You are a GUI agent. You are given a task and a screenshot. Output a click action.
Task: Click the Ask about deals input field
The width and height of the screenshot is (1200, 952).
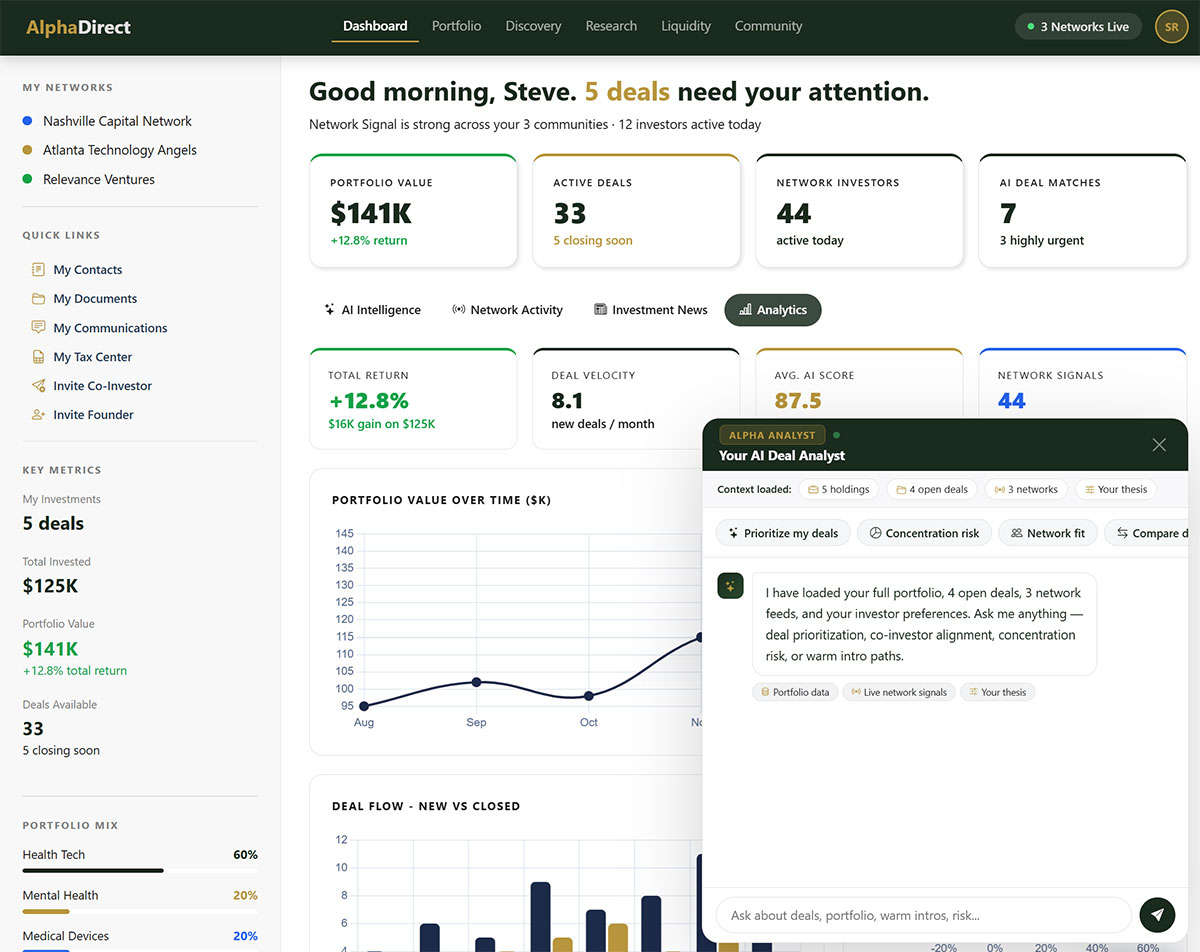pos(923,915)
